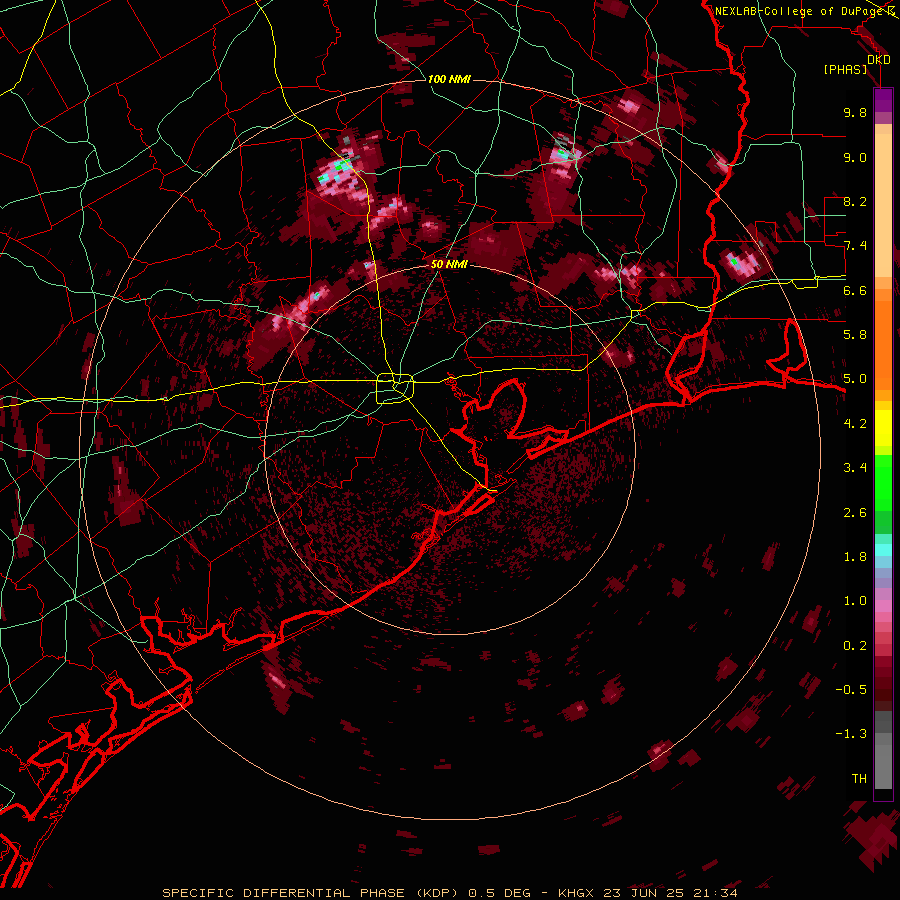Click the 3.4 legend value
Viewport: 900px width, 900px height.
[855, 468]
